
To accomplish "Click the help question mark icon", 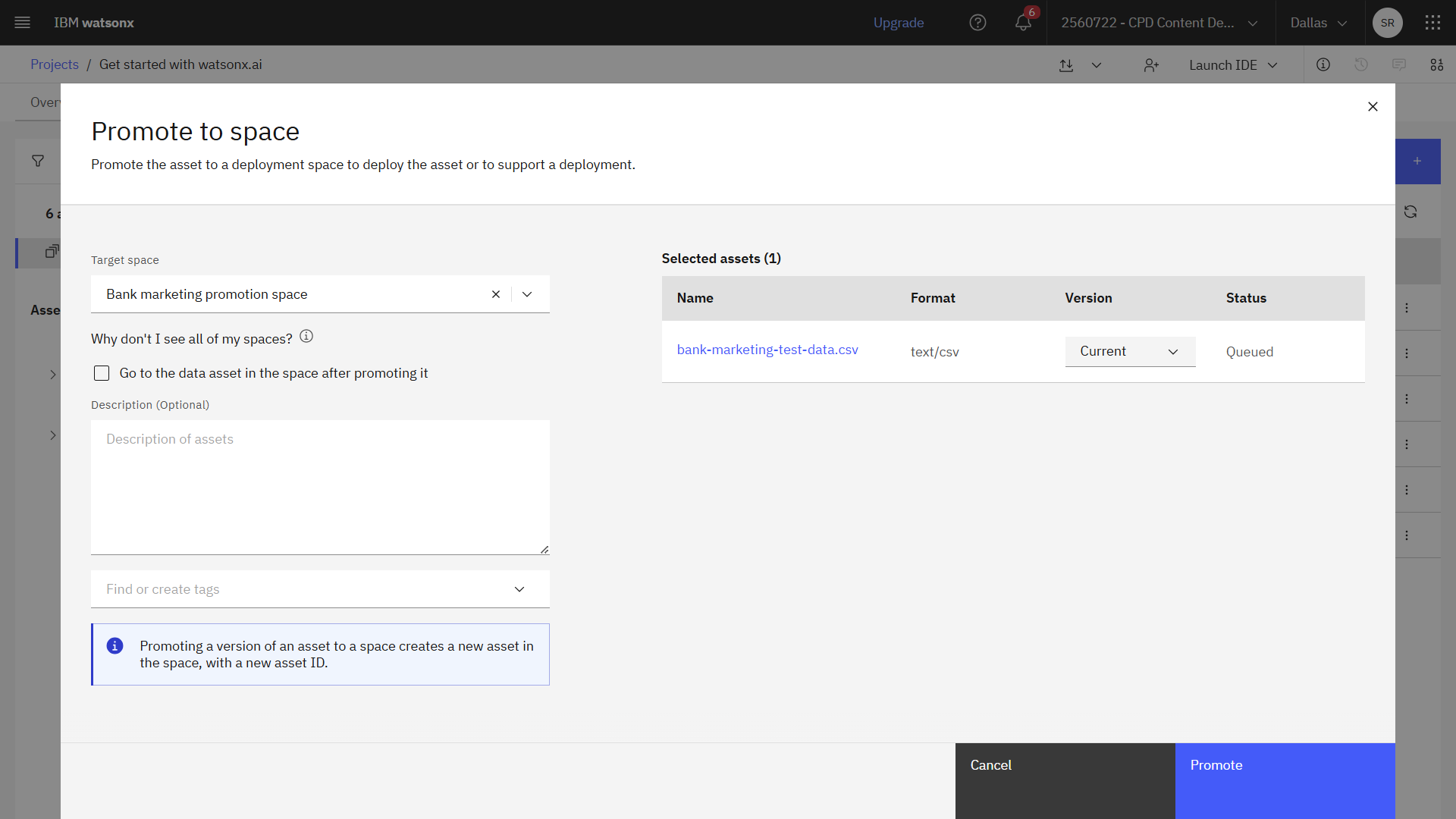I will [x=980, y=22].
